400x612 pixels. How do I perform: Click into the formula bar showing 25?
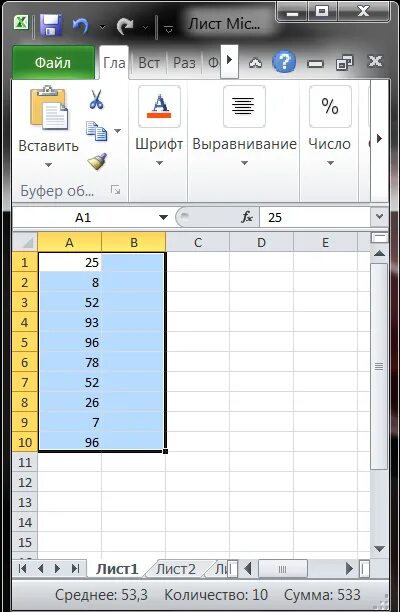point(316,217)
